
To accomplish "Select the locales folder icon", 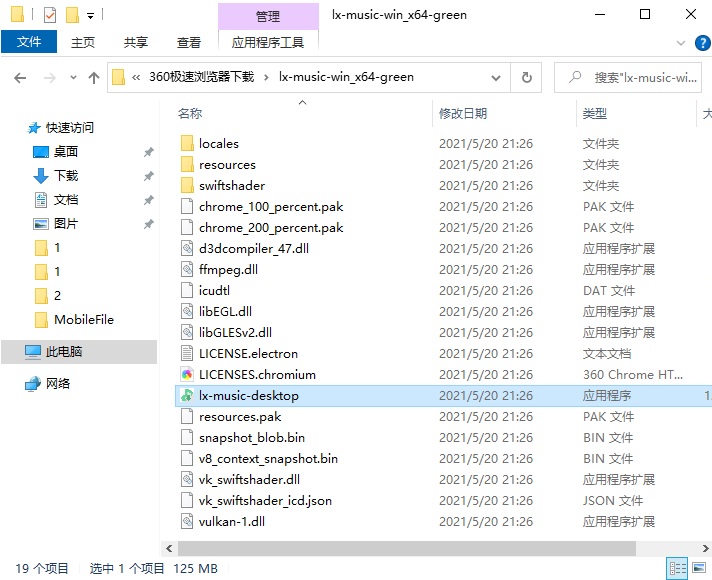I will coord(187,144).
